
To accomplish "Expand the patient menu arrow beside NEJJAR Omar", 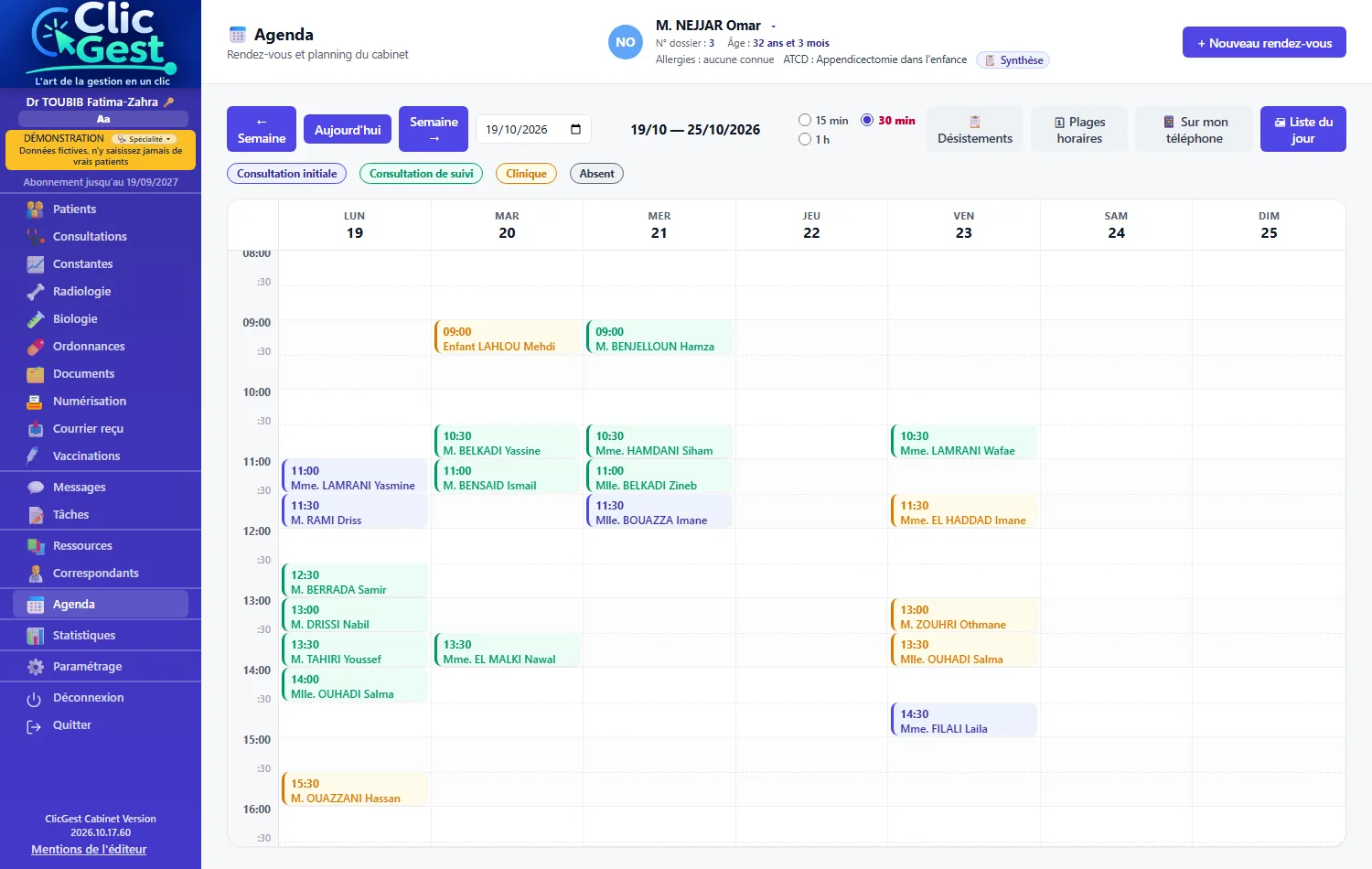I will [774, 26].
